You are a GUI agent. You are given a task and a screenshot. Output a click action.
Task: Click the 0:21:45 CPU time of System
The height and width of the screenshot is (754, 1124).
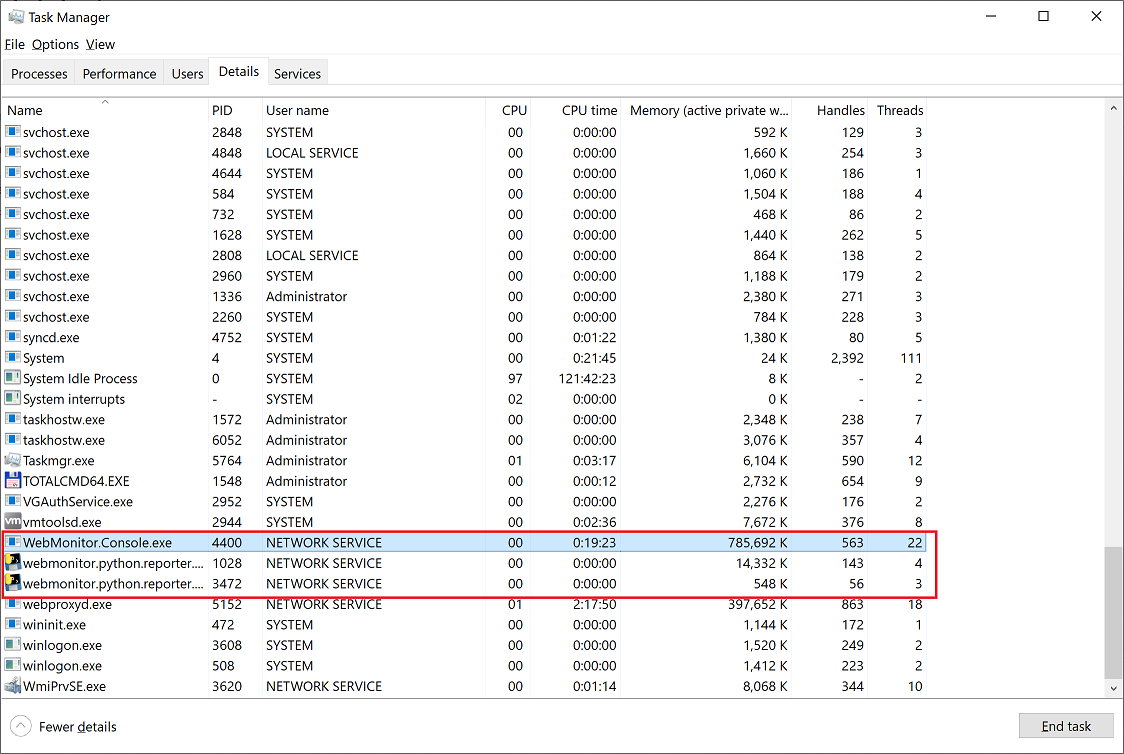click(594, 358)
